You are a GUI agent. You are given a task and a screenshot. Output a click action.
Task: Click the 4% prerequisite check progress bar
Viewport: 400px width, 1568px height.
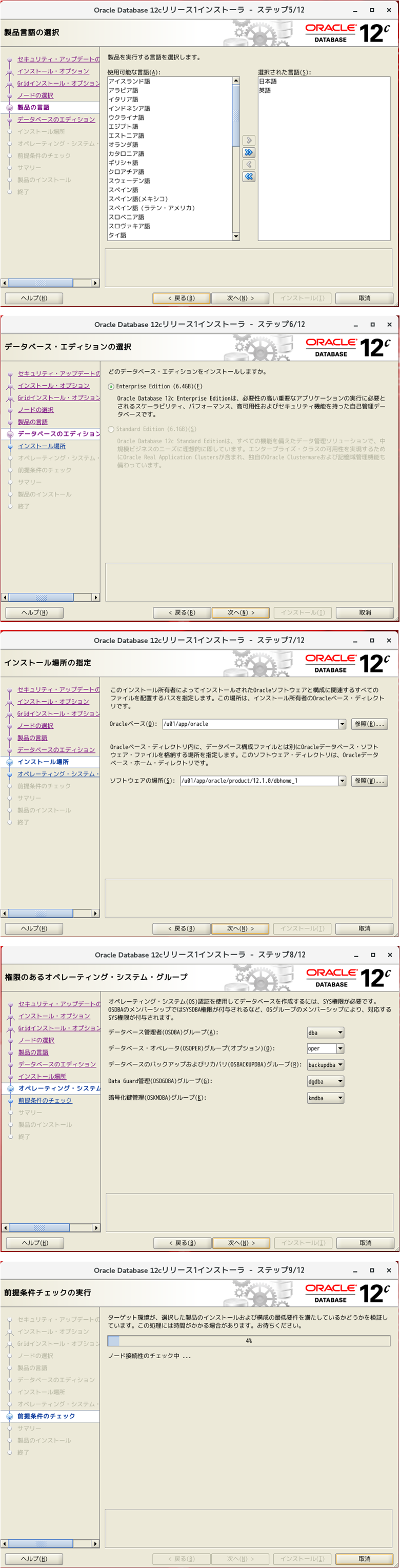(248, 1340)
